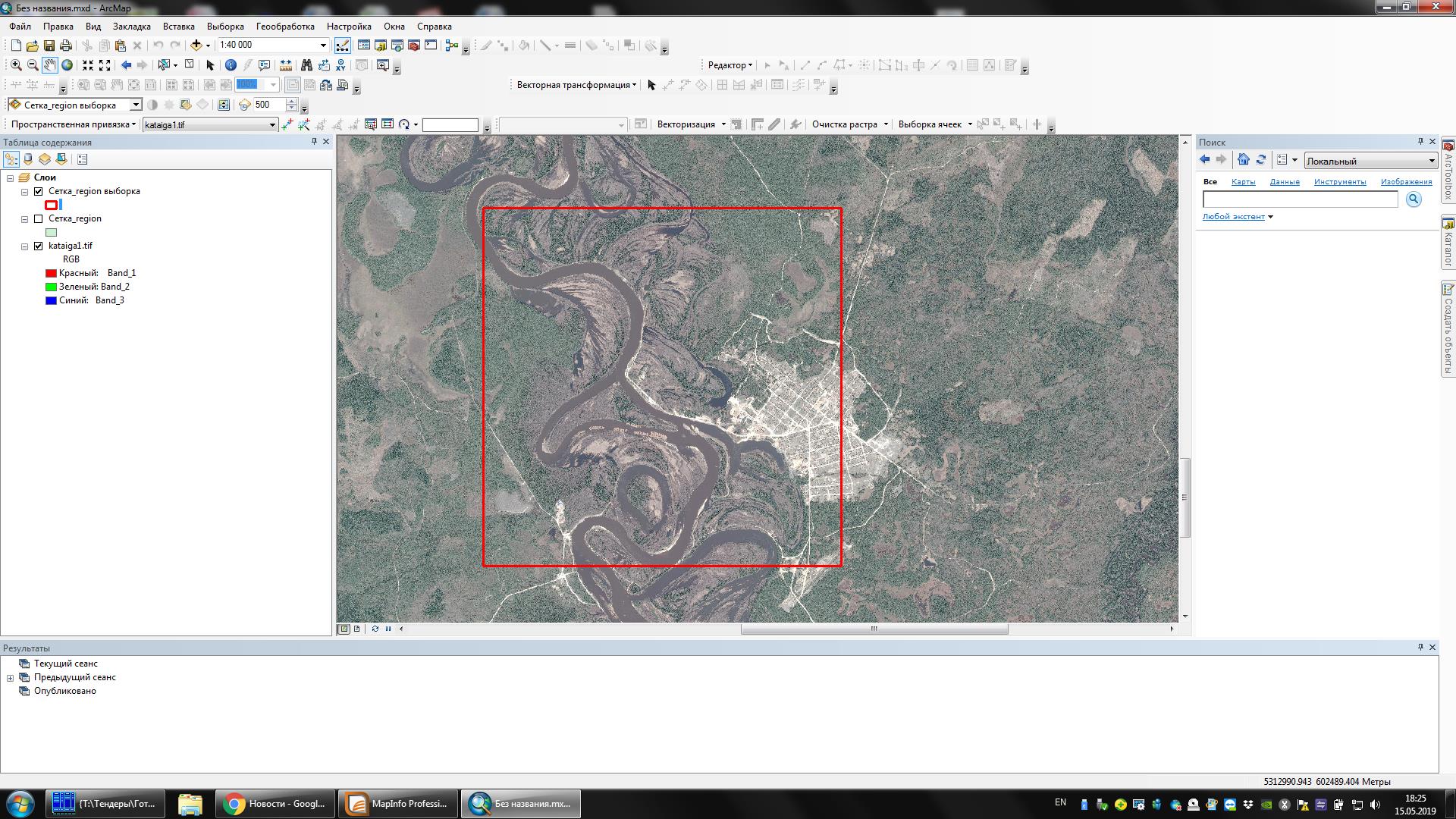Open the Find binoculars tool
This screenshot has height=819, width=1456.
click(x=306, y=65)
